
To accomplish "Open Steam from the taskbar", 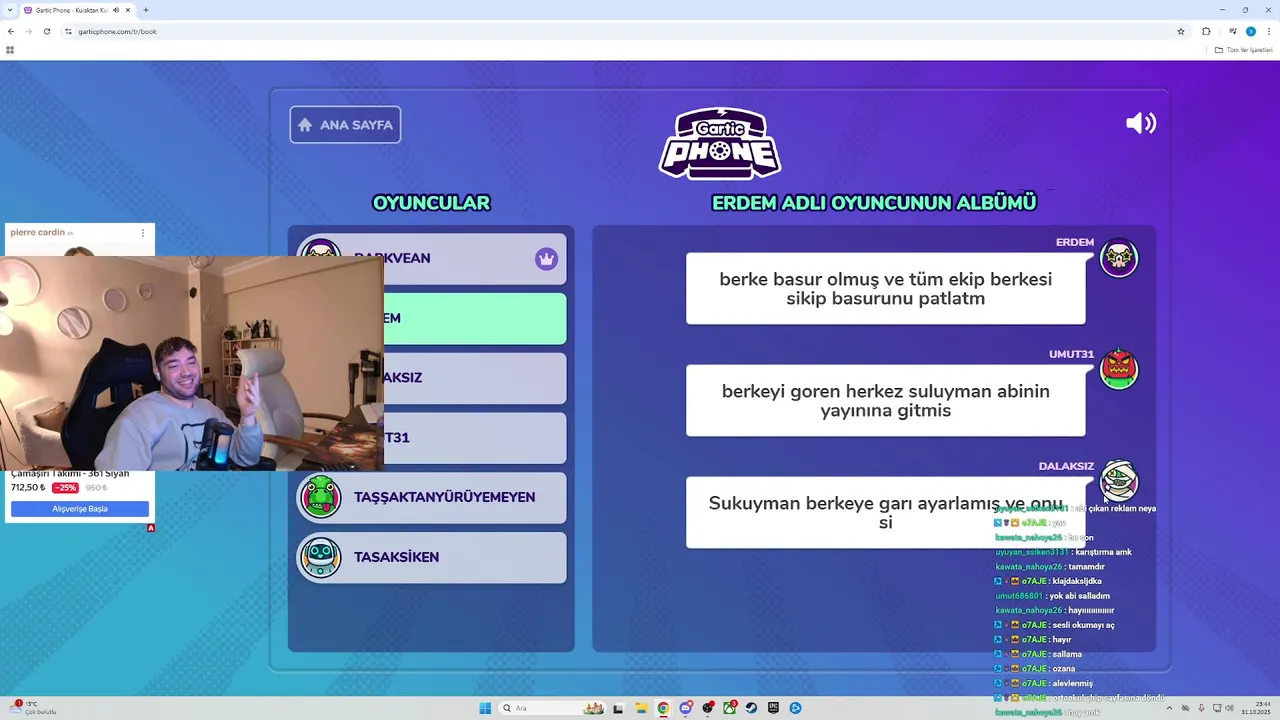I will pos(751,708).
